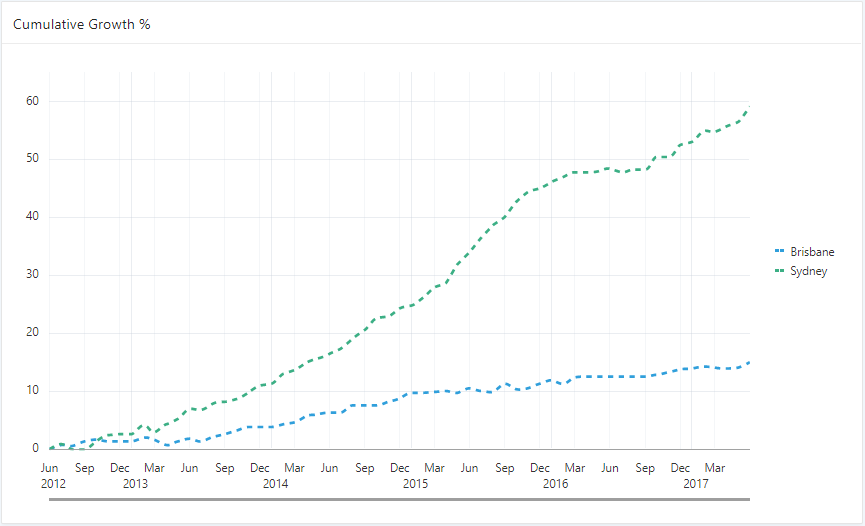Click the 60 label on the y-axis
Image resolution: width=865 pixels, height=526 pixels.
click(x=33, y=101)
